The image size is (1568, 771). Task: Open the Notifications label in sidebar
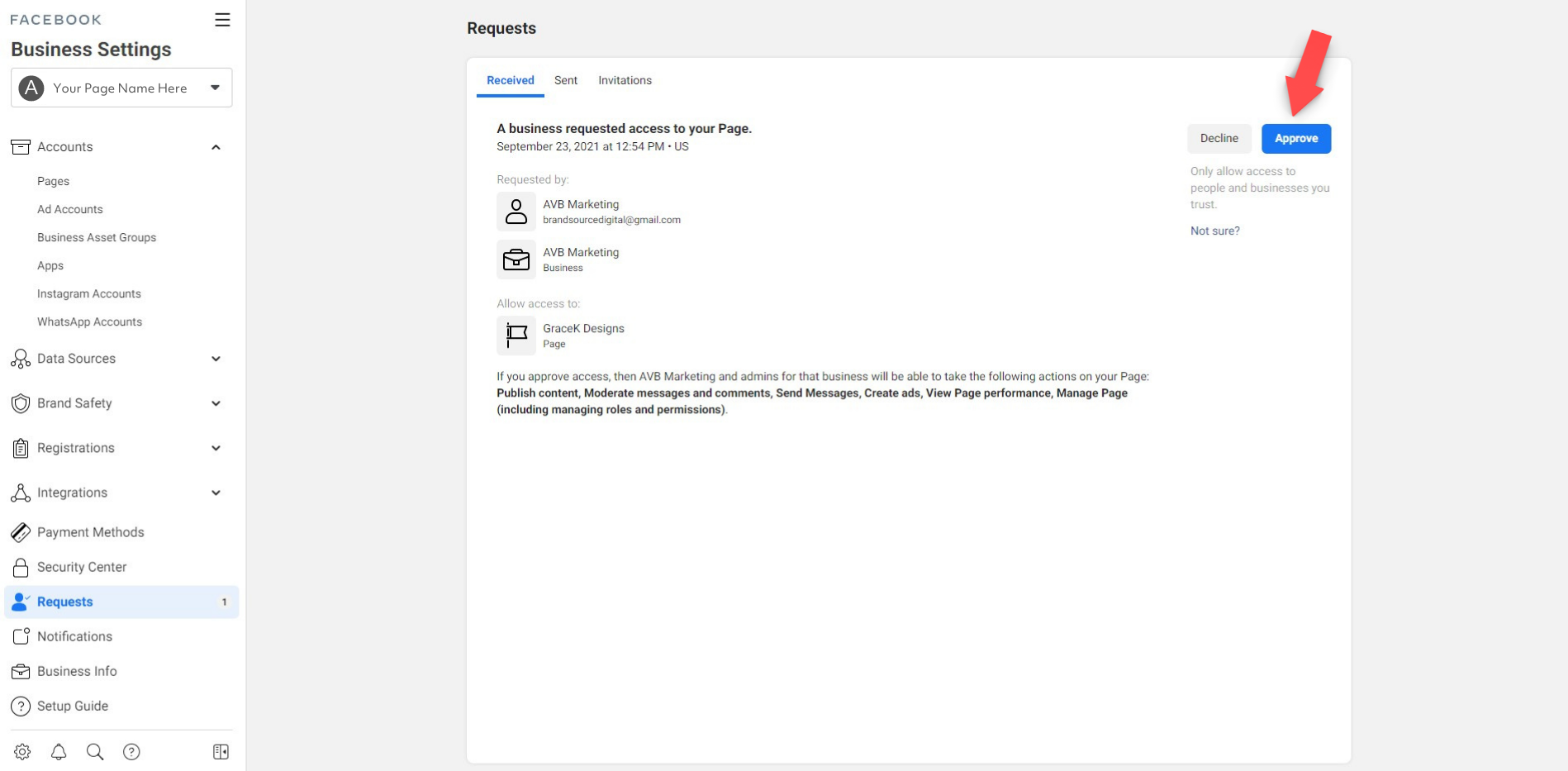[x=74, y=636]
